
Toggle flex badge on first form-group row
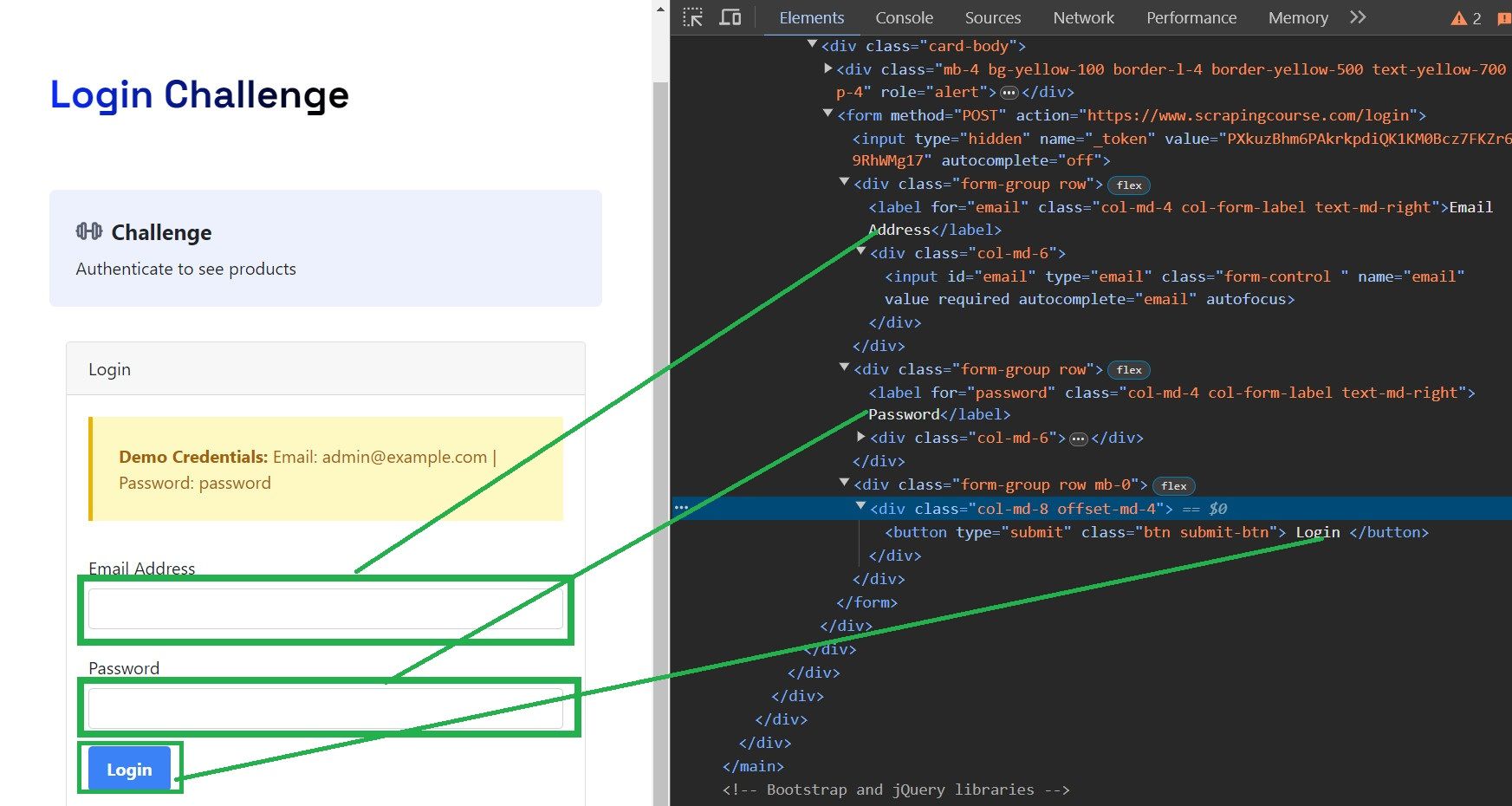pyautogui.click(x=1129, y=185)
